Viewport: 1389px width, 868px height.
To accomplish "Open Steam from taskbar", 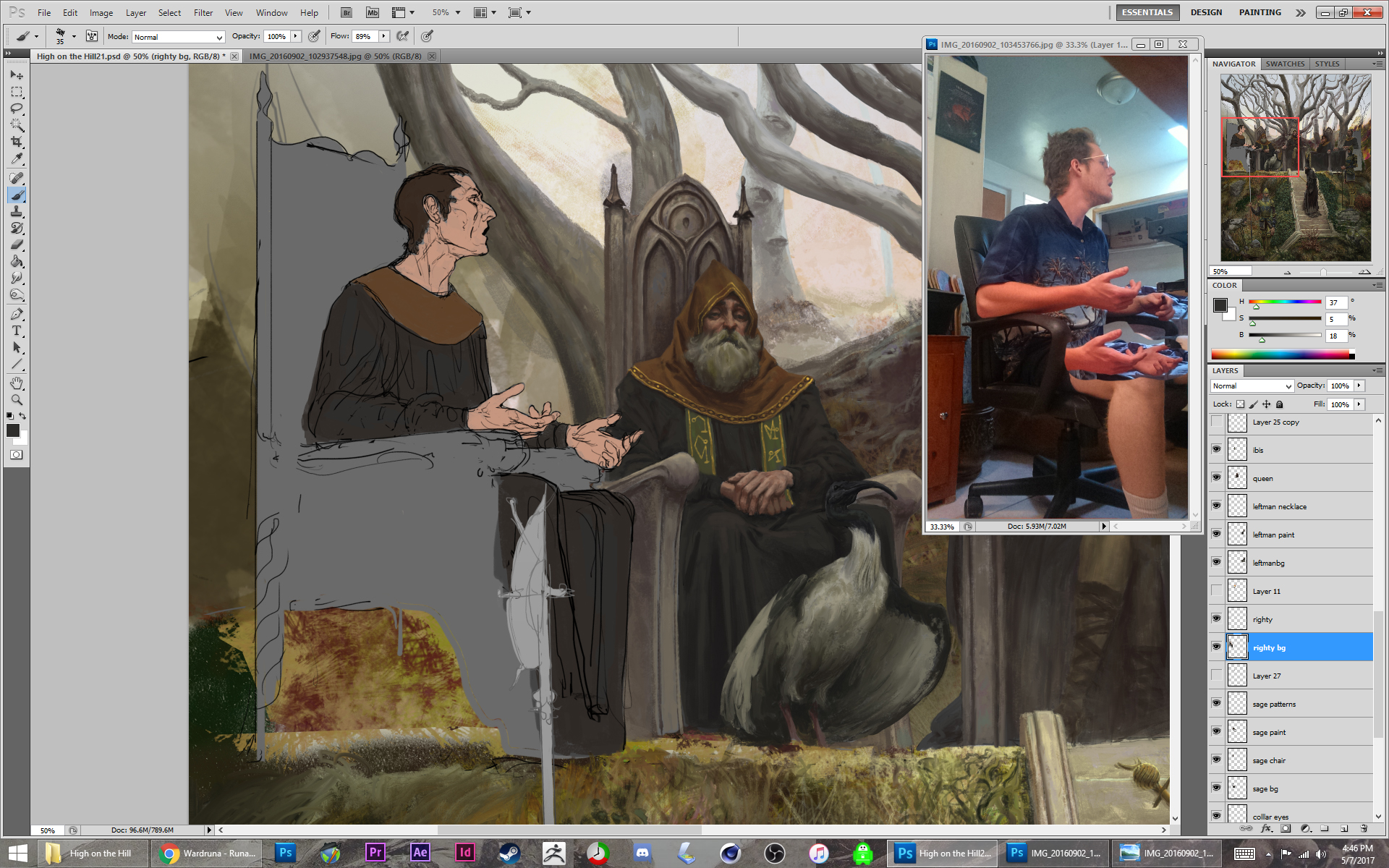I will click(509, 853).
